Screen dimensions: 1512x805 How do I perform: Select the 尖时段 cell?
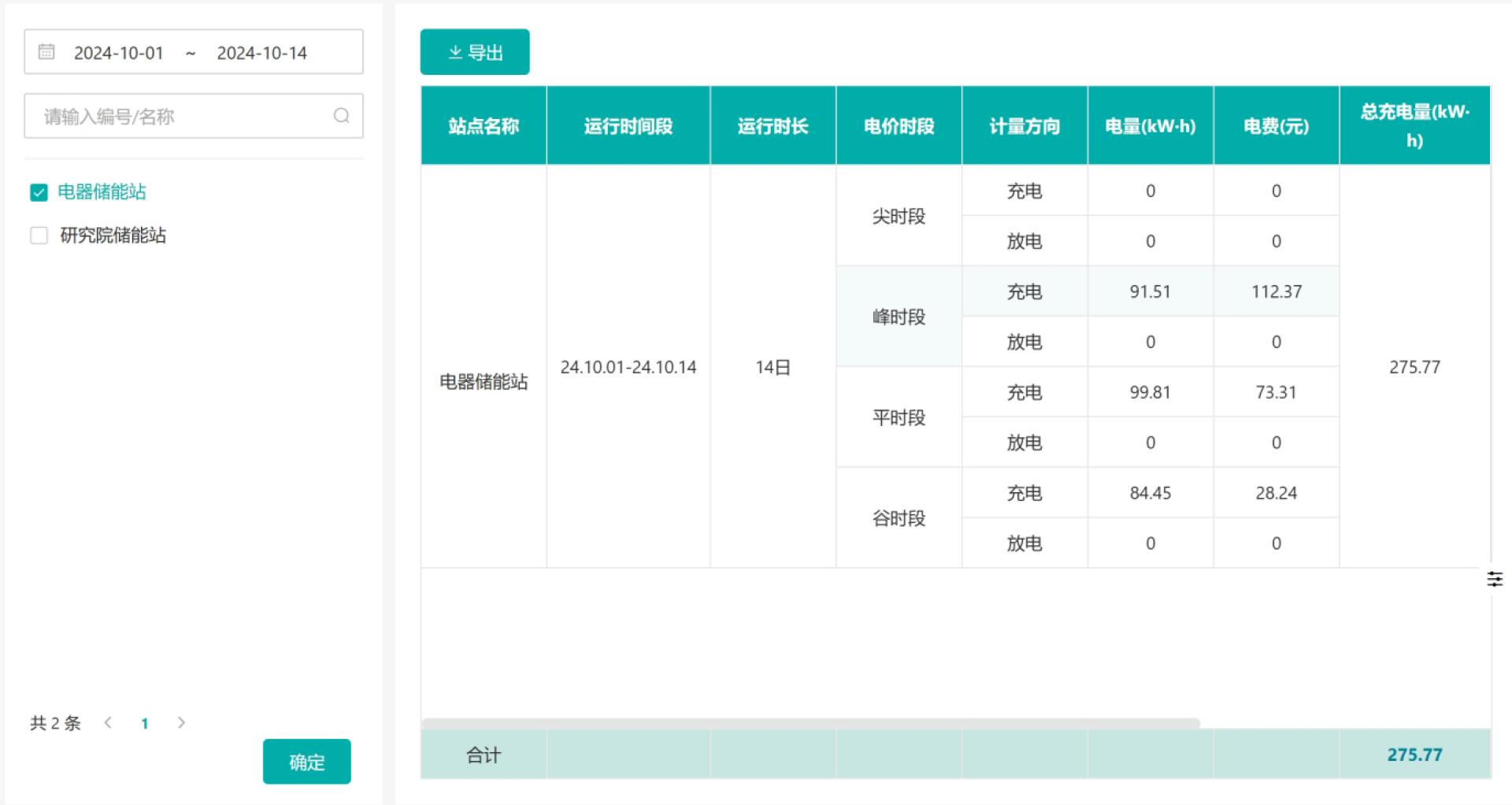click(x=899, y=216)
